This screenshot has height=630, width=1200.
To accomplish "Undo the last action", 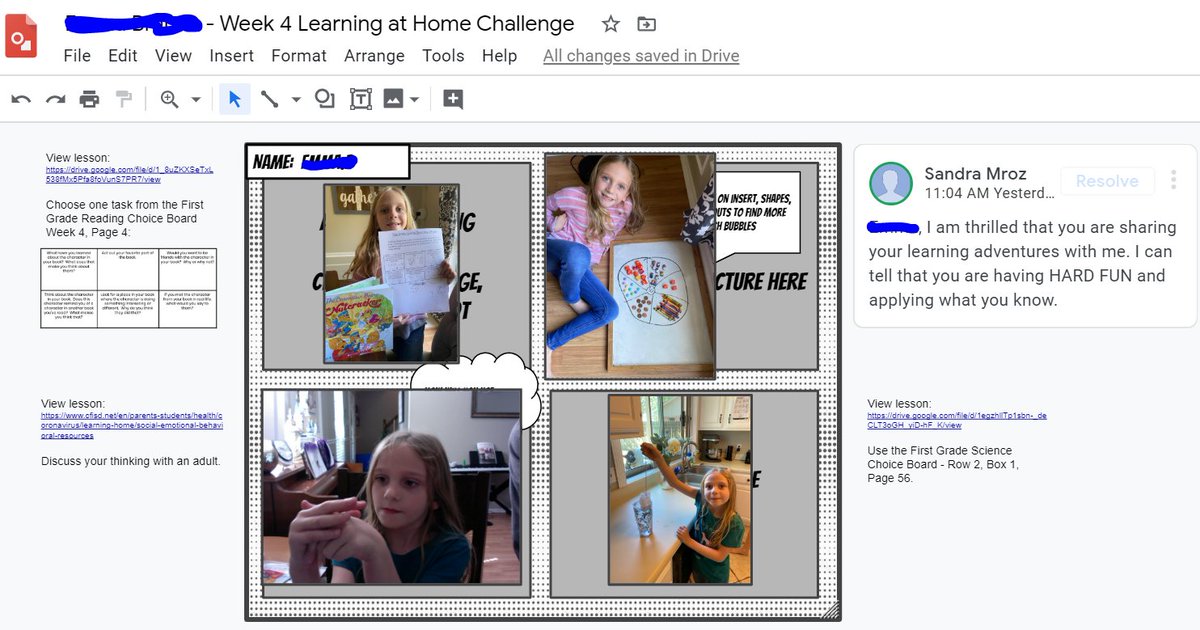I will pyautogui.click(x=21, y=99).
